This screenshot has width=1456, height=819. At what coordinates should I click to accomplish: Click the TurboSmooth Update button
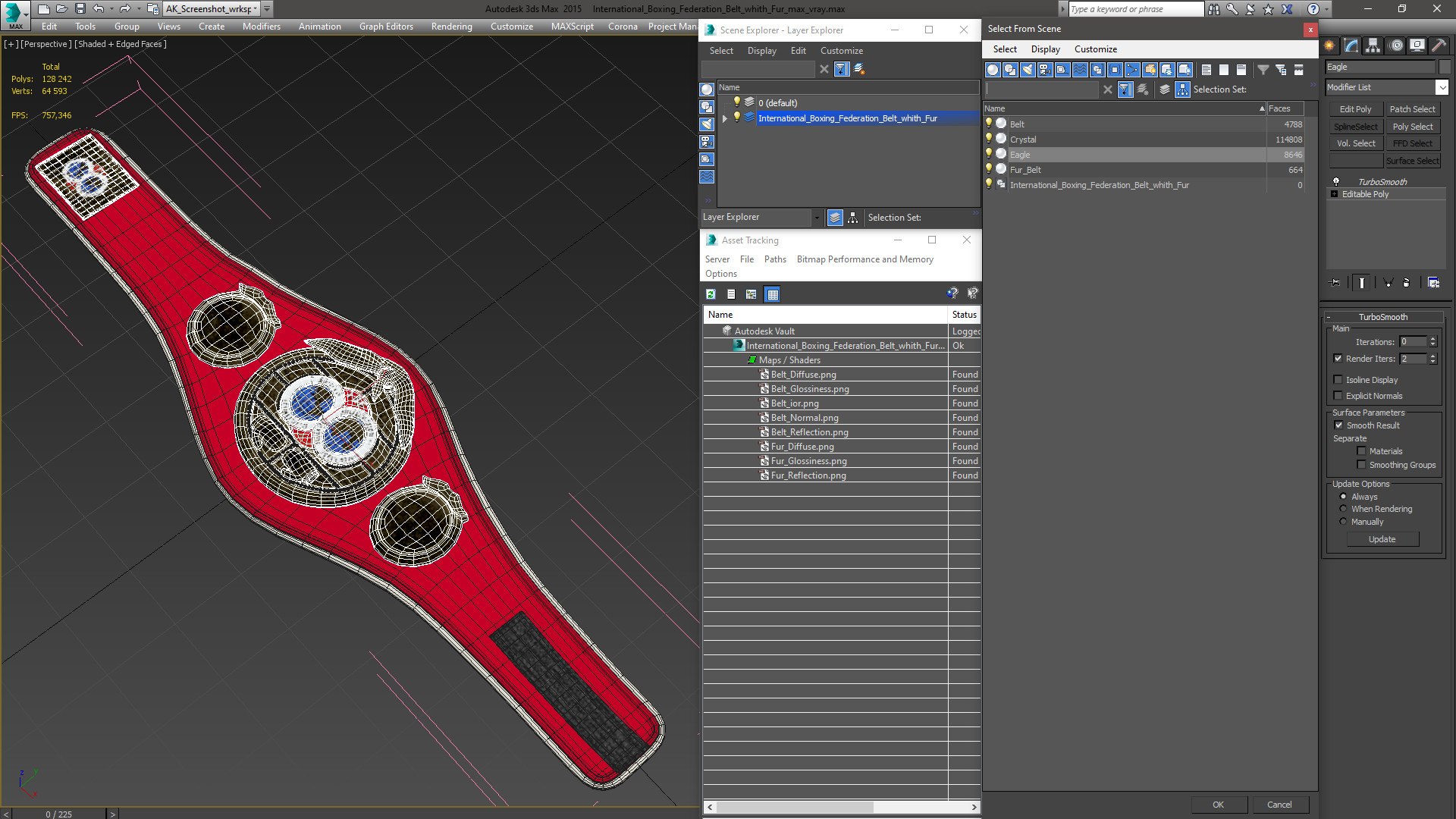[1382, 539]
